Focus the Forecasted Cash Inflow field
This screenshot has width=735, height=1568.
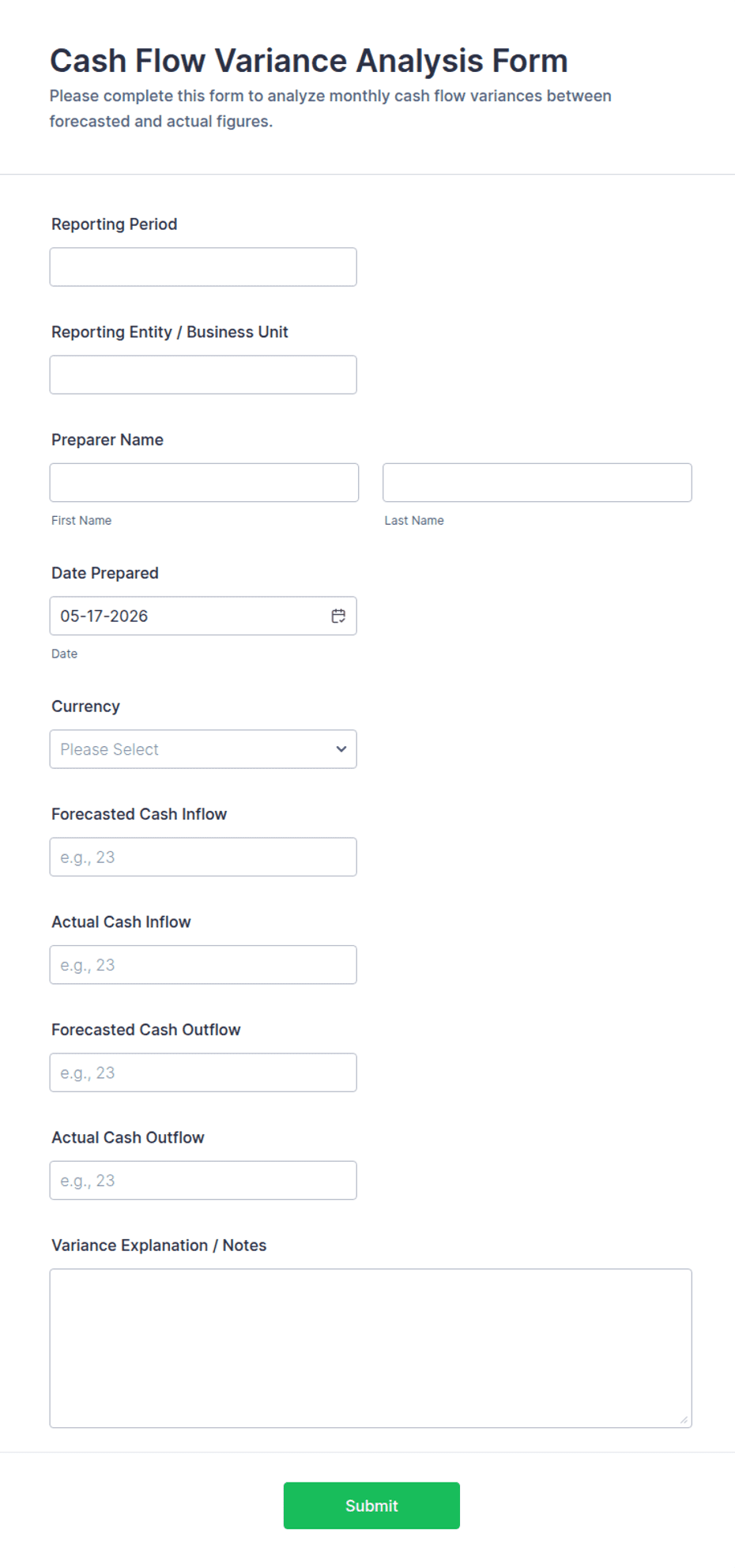pos(203,857)
